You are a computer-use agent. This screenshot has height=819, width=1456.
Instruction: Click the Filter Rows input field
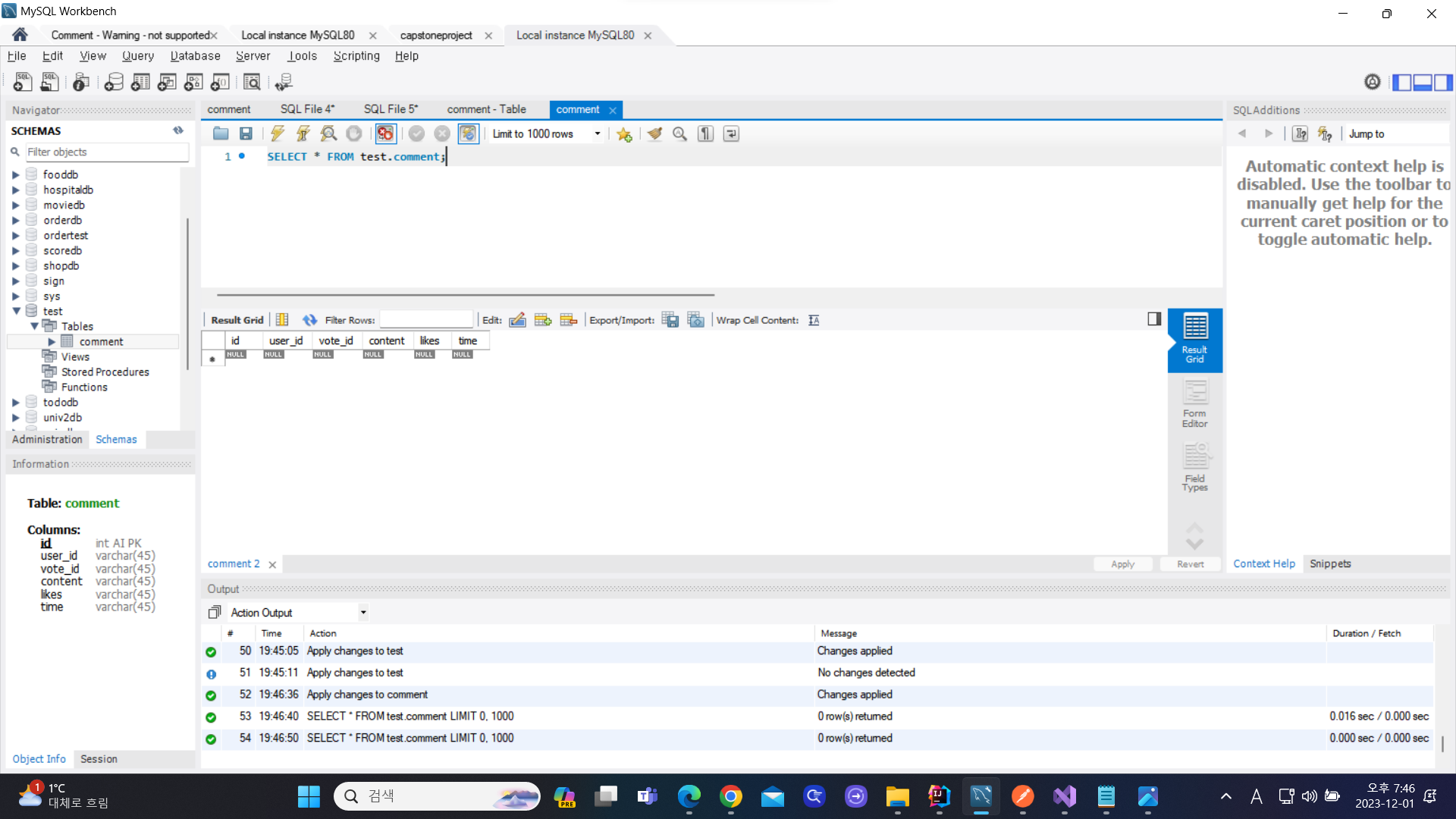point(426,320)
